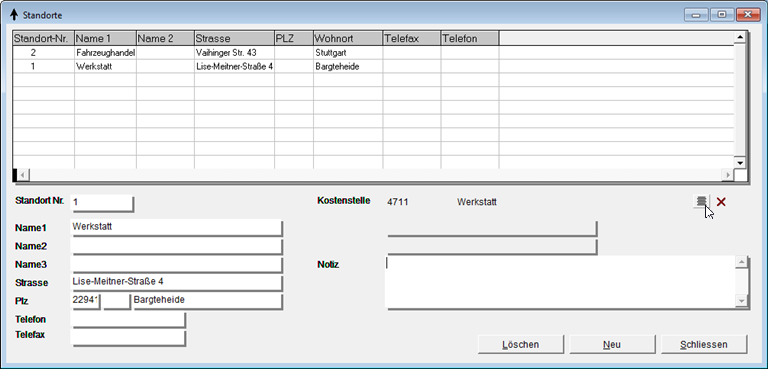Viewport: 768px width, 369px height.
Task: Focus the small empty field beside Plz
Action: pos(117,301)
